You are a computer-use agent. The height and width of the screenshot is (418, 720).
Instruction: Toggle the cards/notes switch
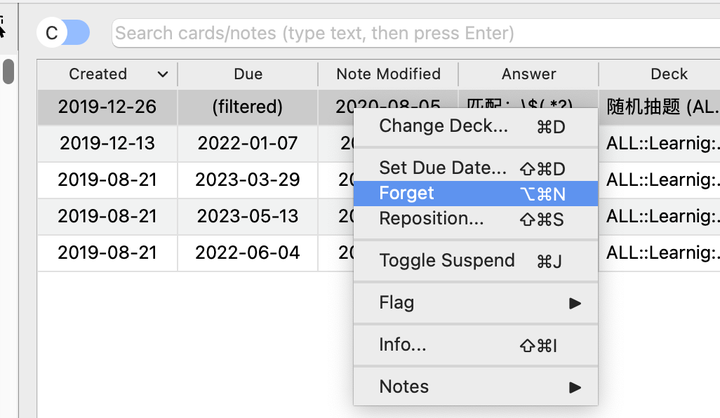pos(63,33)
